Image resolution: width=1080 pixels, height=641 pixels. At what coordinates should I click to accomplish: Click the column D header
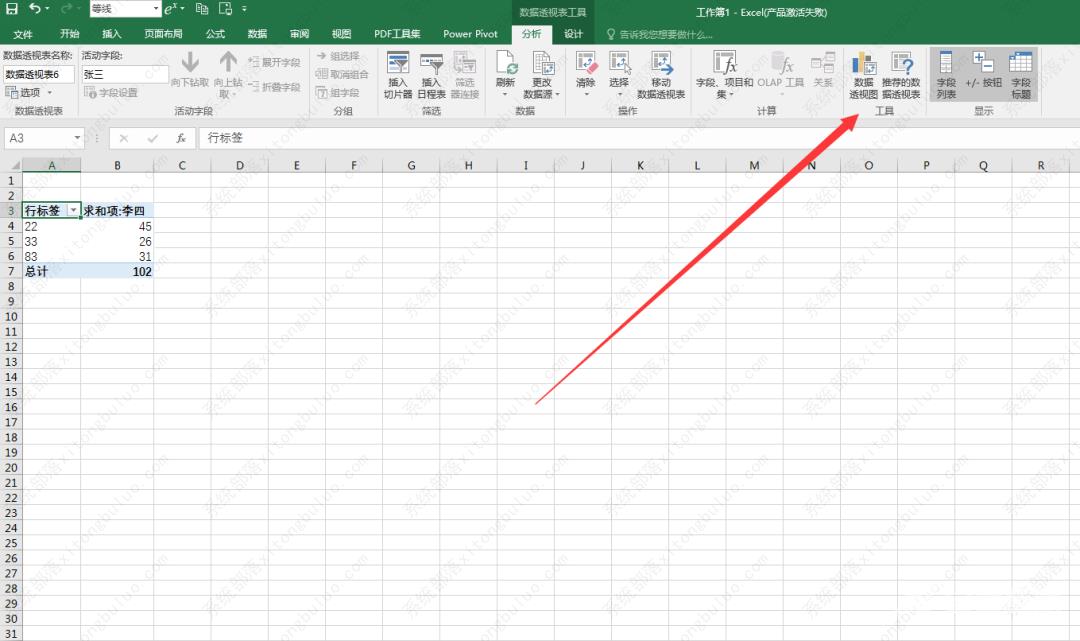(240, 165)
